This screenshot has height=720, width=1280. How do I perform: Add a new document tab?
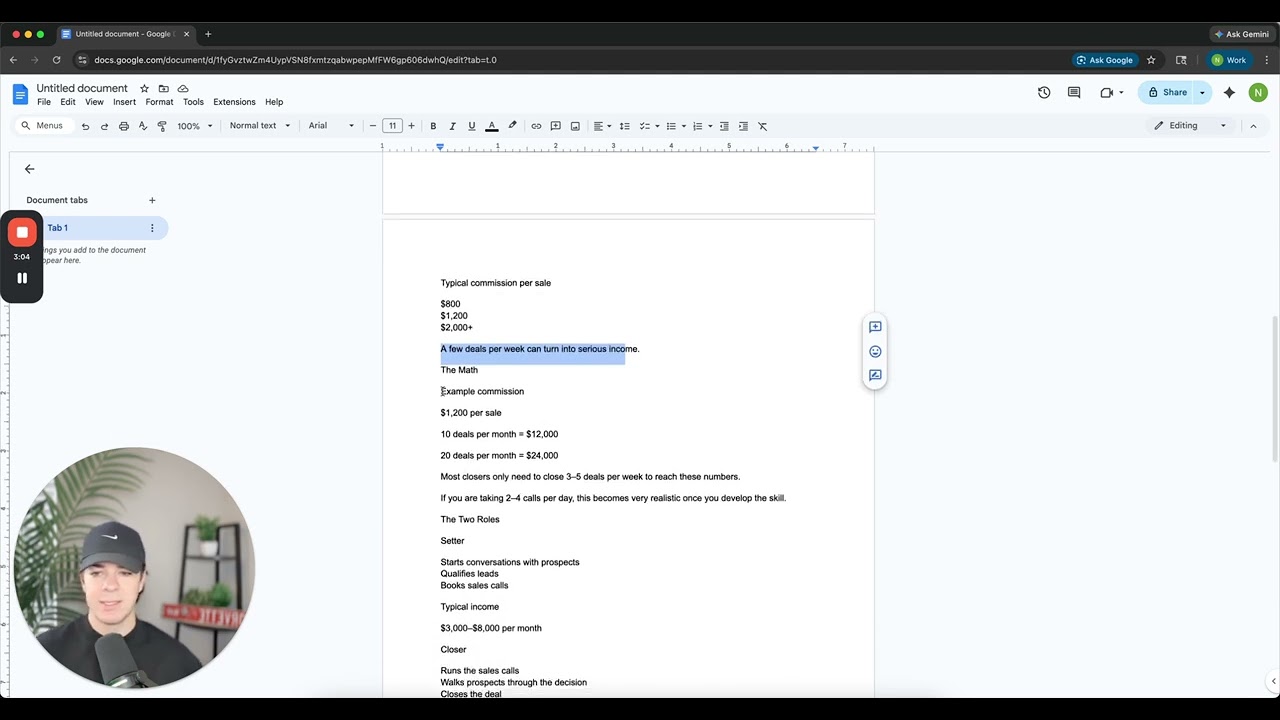click(x=152, y=200)
